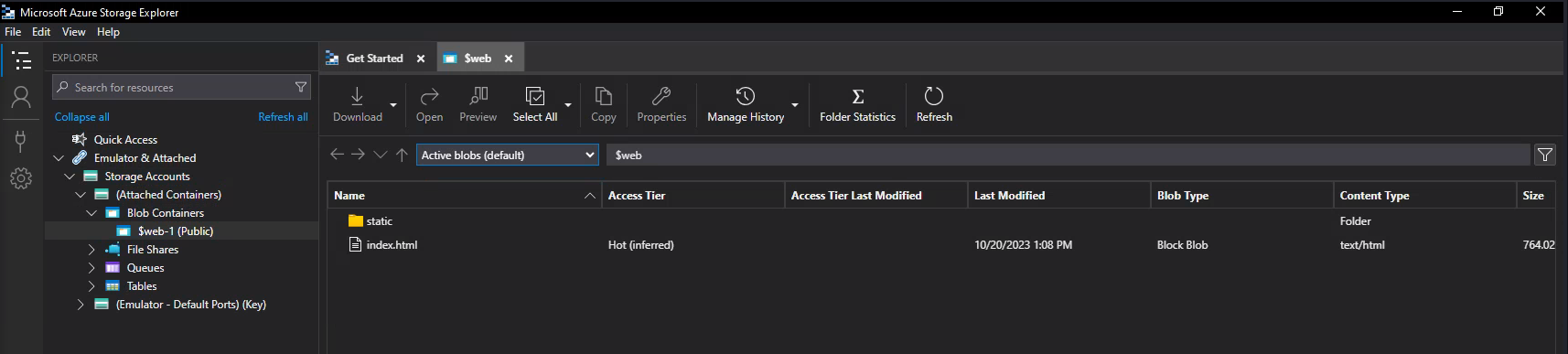This screenshot has width=1568, height=354.
Task: Select File Shares tree label
Action: coord(153,250)
